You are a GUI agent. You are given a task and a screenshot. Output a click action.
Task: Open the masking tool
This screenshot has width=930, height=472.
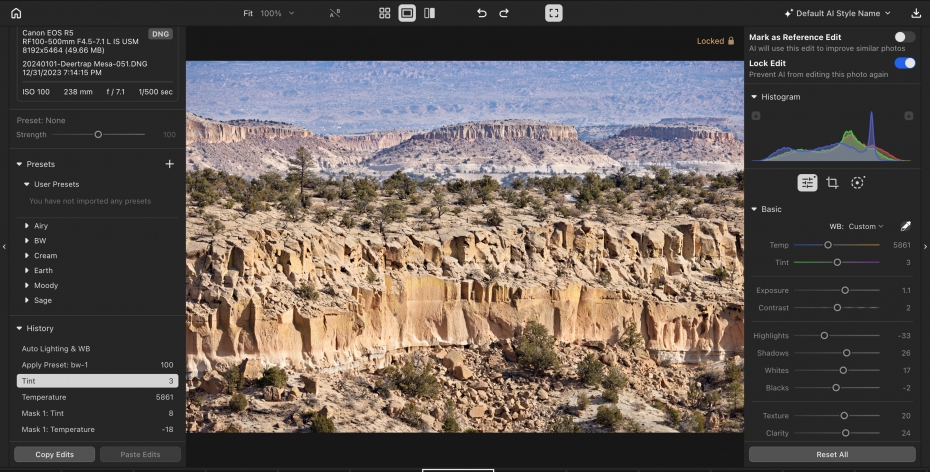857,183
